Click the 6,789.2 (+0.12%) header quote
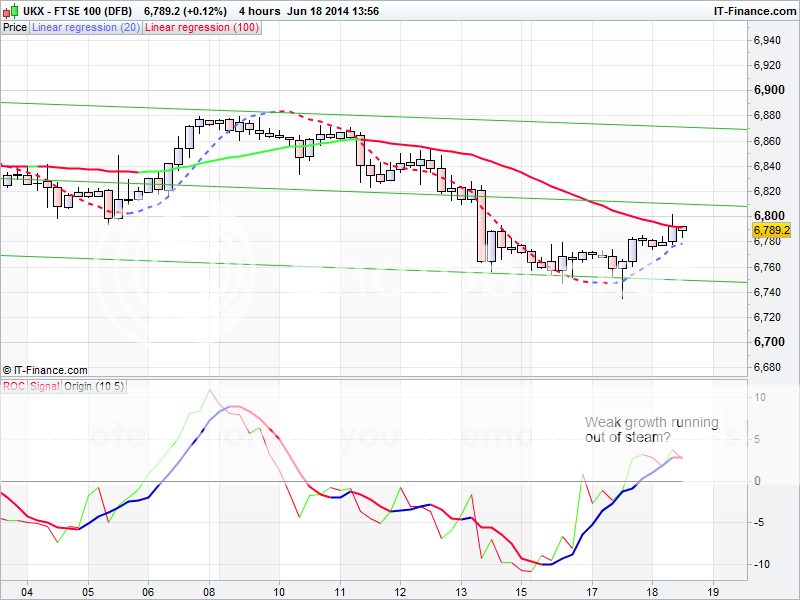 coord(185,11)
